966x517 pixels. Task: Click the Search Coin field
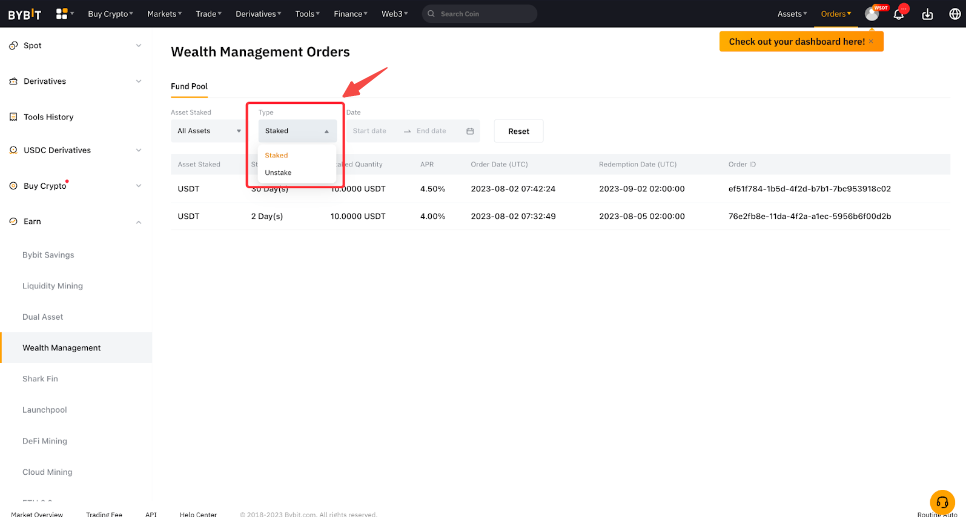(x=479, y=14)
